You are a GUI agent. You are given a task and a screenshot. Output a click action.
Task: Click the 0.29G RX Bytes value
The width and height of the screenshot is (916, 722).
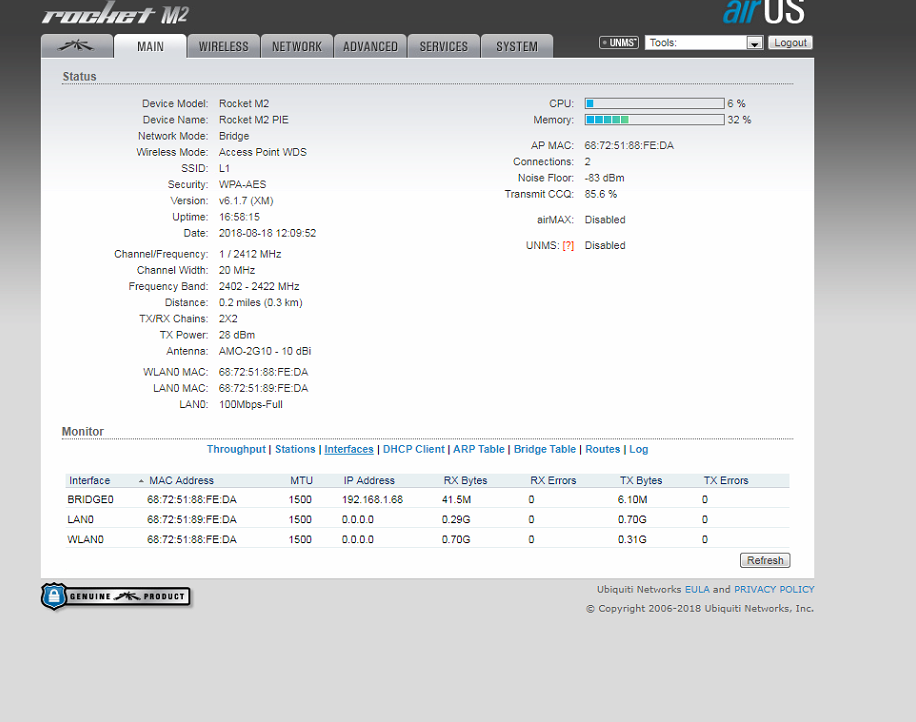click(456, 519)
